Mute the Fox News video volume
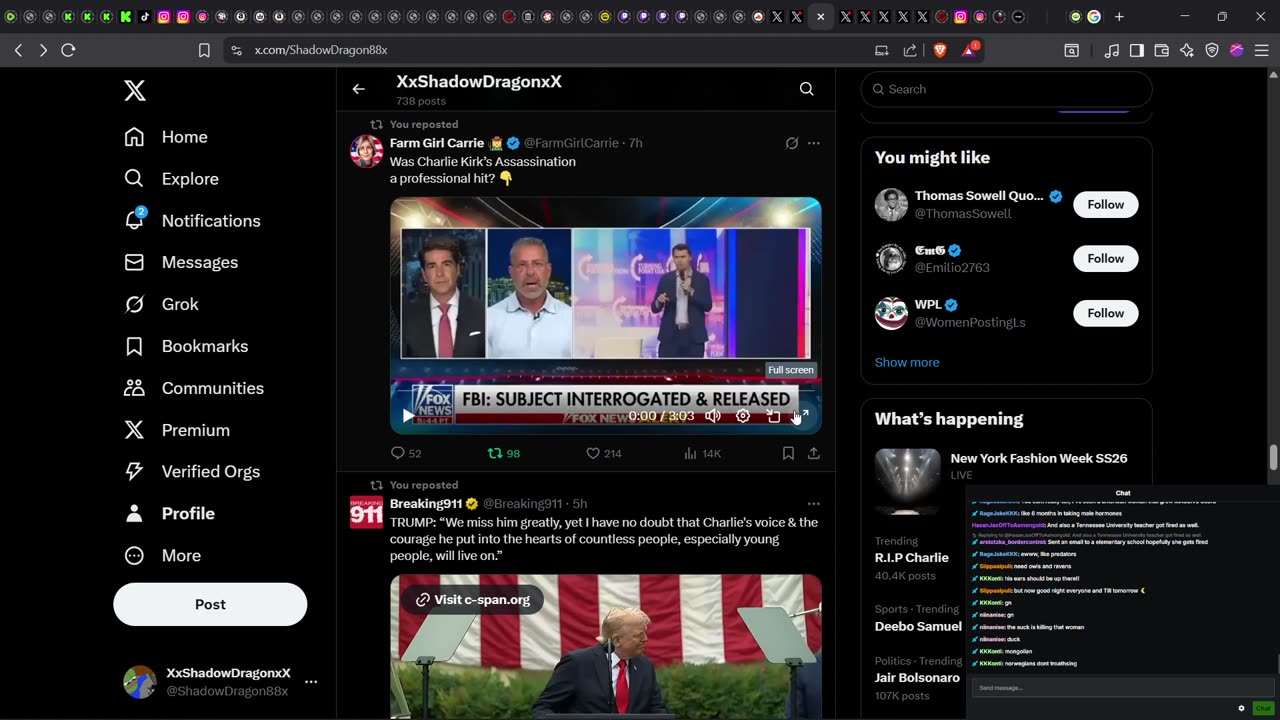 [713, 416]
